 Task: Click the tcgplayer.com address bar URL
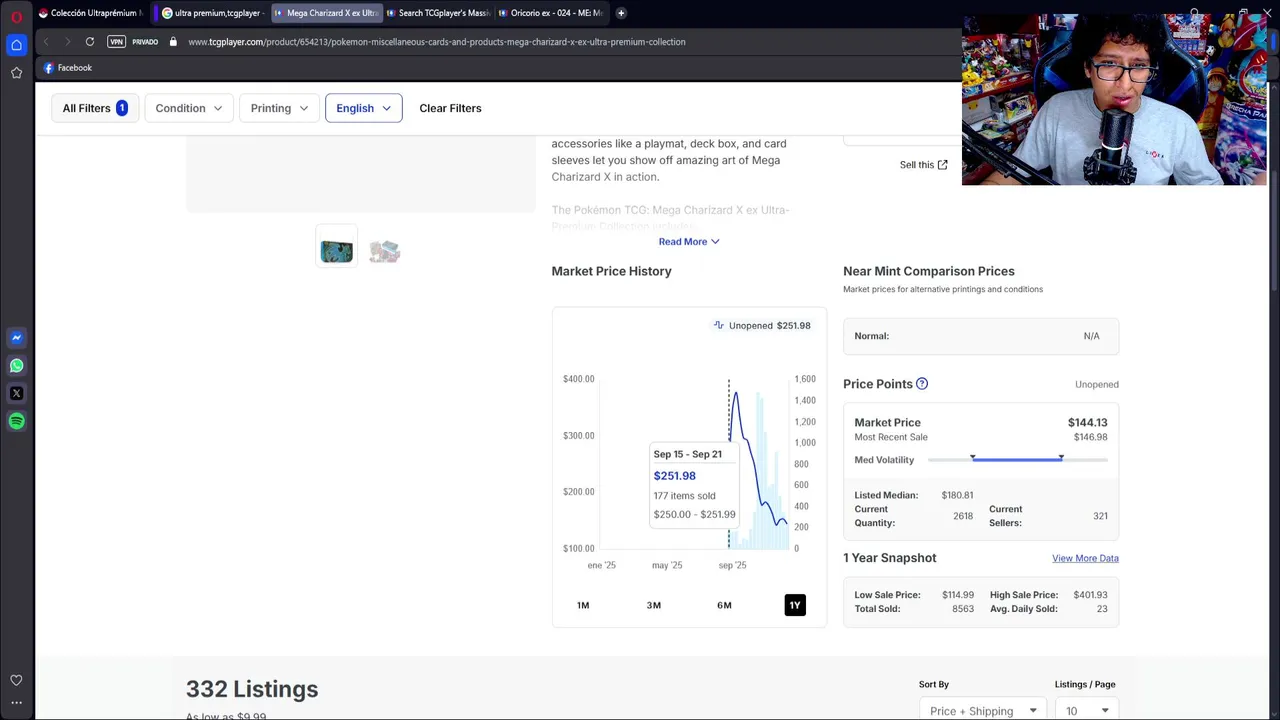[437, 42]
